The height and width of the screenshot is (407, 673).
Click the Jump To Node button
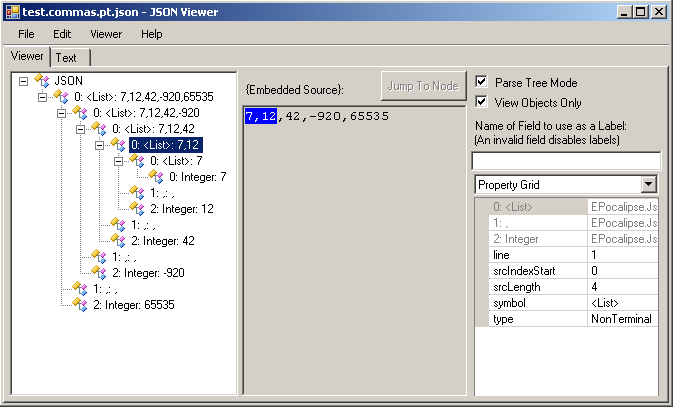[x=423, y=86]
